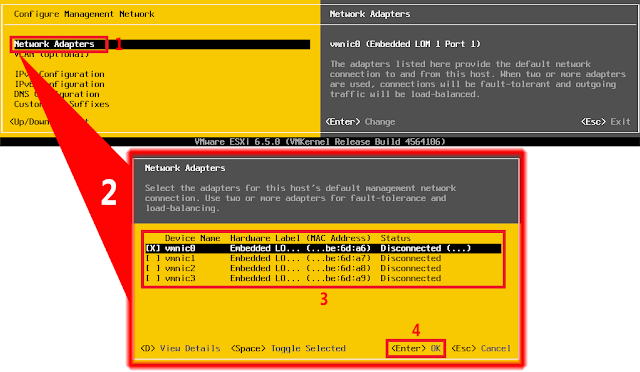640x372 pixels.
Task: Click the Hardware Label column header
Action: [265, 238]
